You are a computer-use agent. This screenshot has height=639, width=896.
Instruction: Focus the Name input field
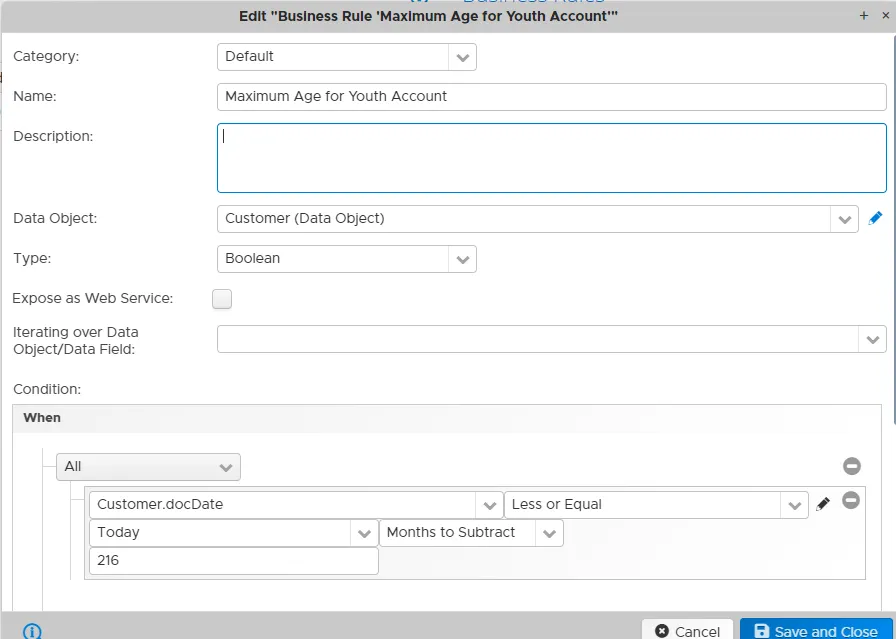point(551,97)
